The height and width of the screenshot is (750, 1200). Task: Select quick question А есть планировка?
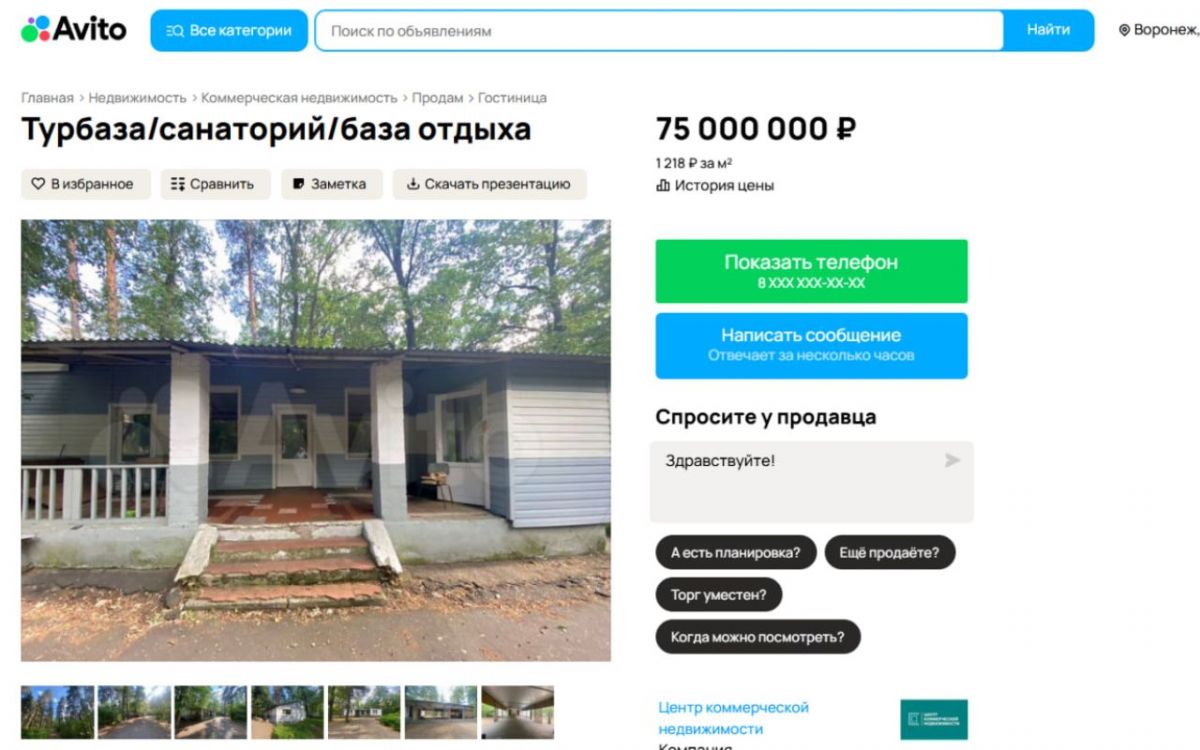coord(736,552)
